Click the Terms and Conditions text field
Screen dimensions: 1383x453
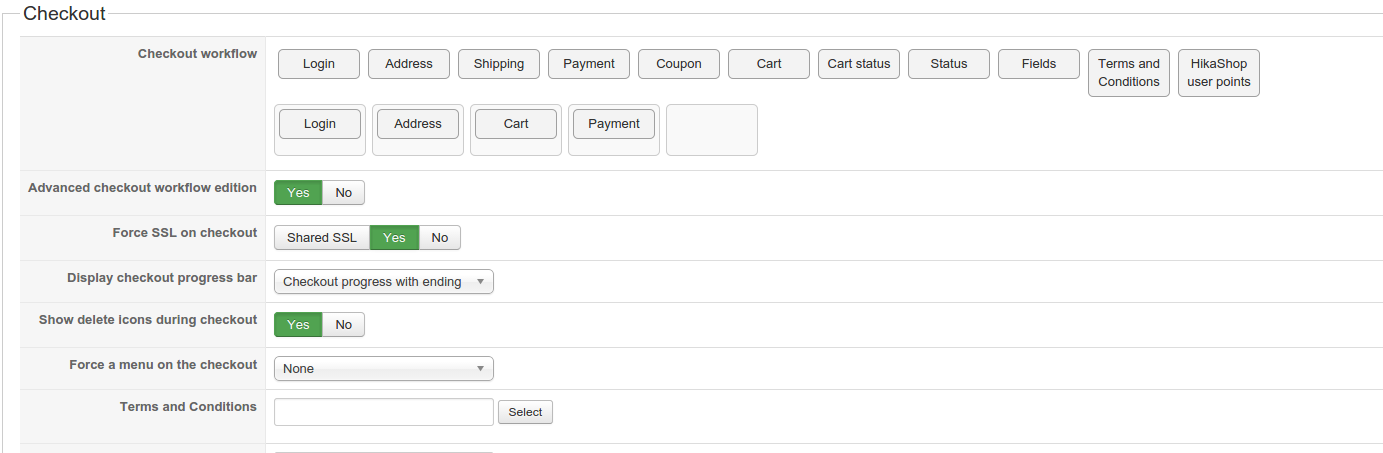click(383, 412)
